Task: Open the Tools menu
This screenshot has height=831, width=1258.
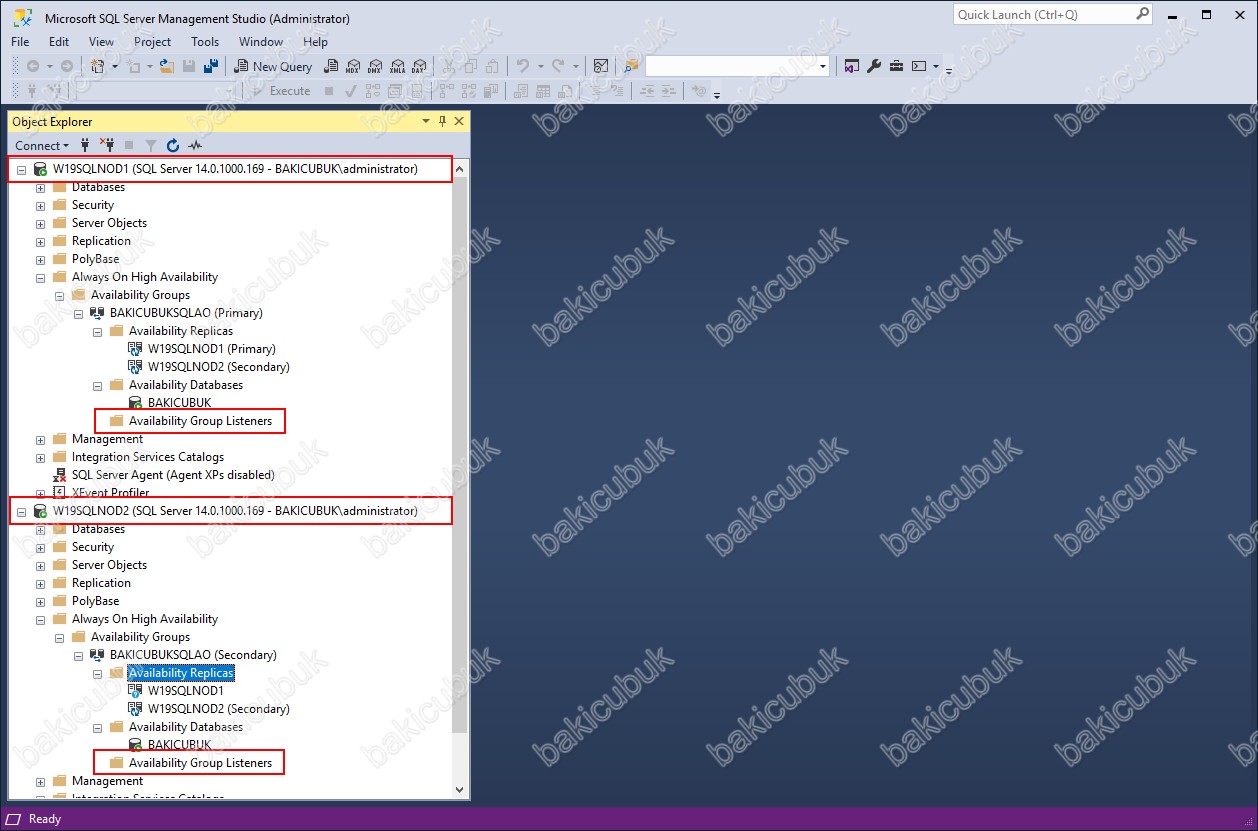Action: point(205,42)
